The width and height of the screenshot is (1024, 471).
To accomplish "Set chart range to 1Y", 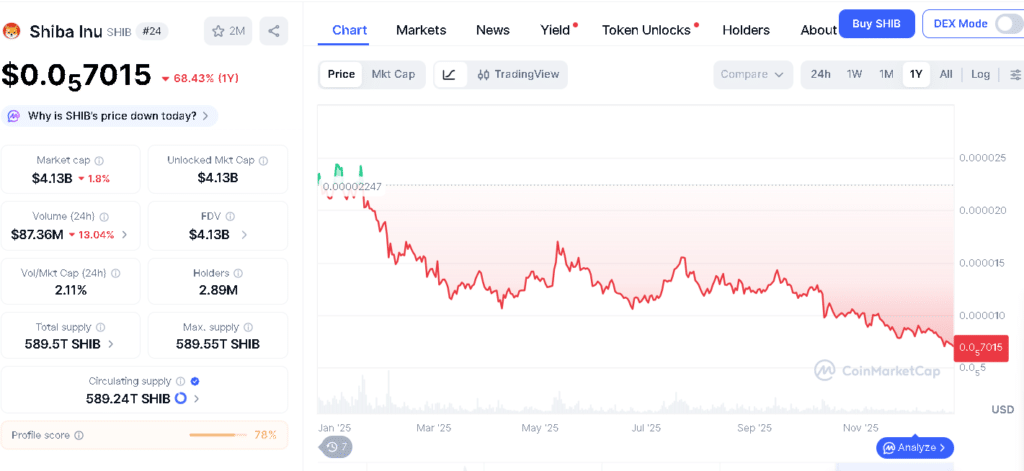I will pyautogui.click(x=916, y=74).
